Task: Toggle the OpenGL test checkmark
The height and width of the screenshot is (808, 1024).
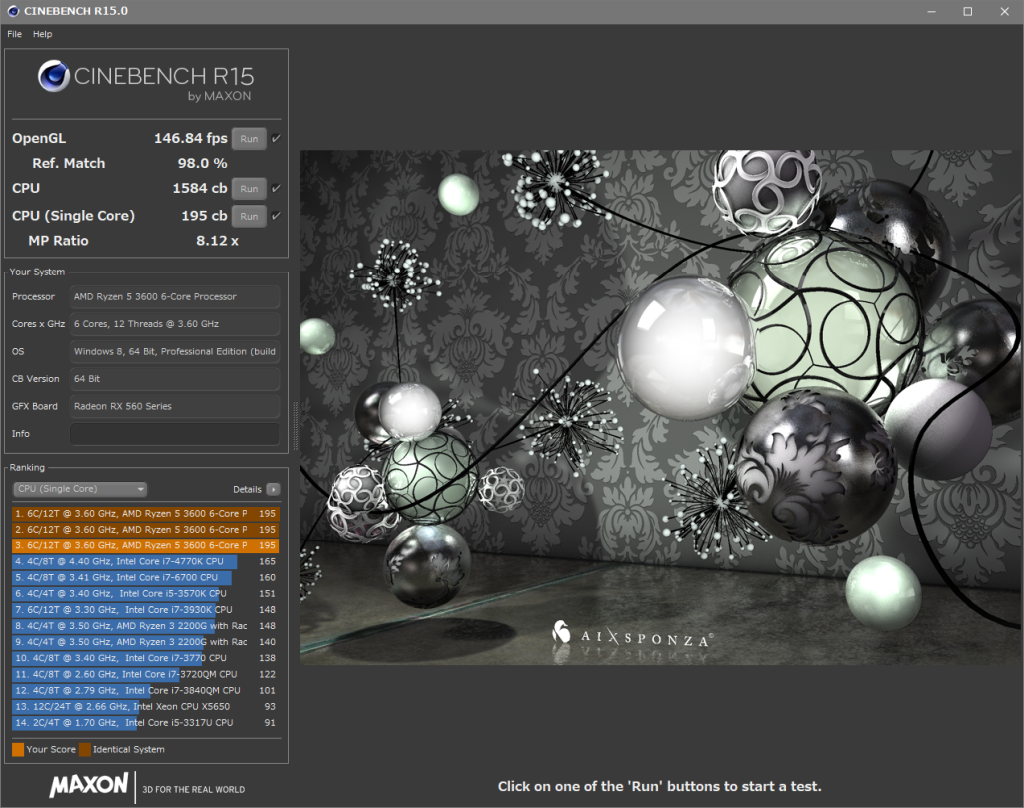Action: click(x=276, y=138)
